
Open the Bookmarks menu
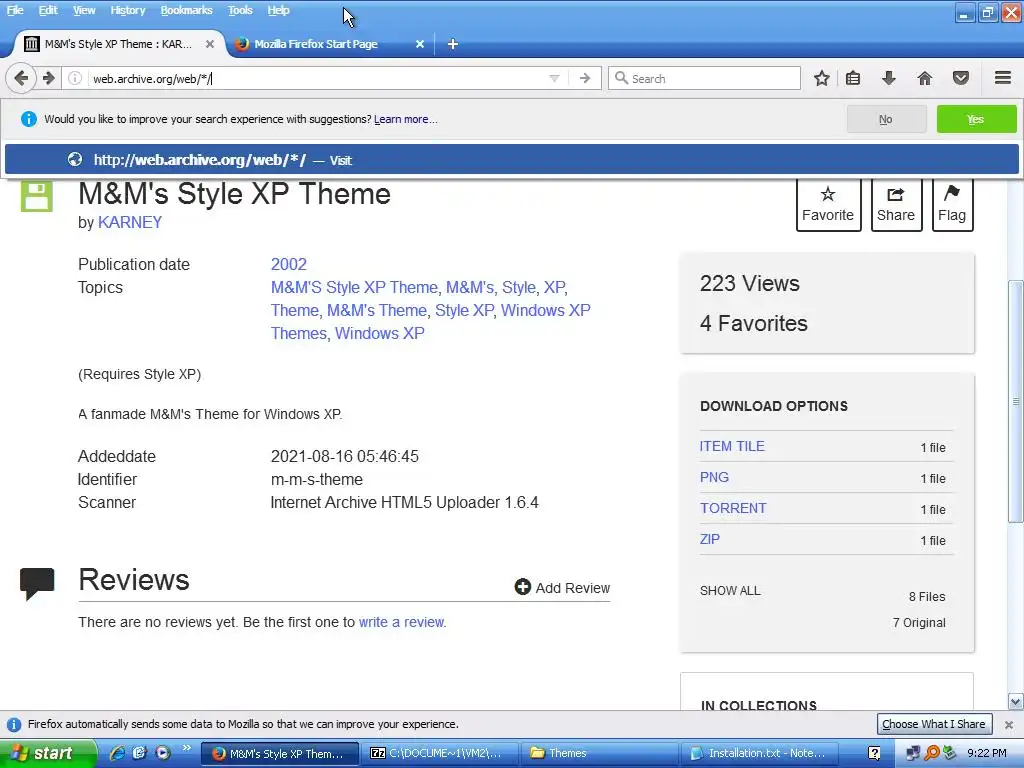(186, 10)
